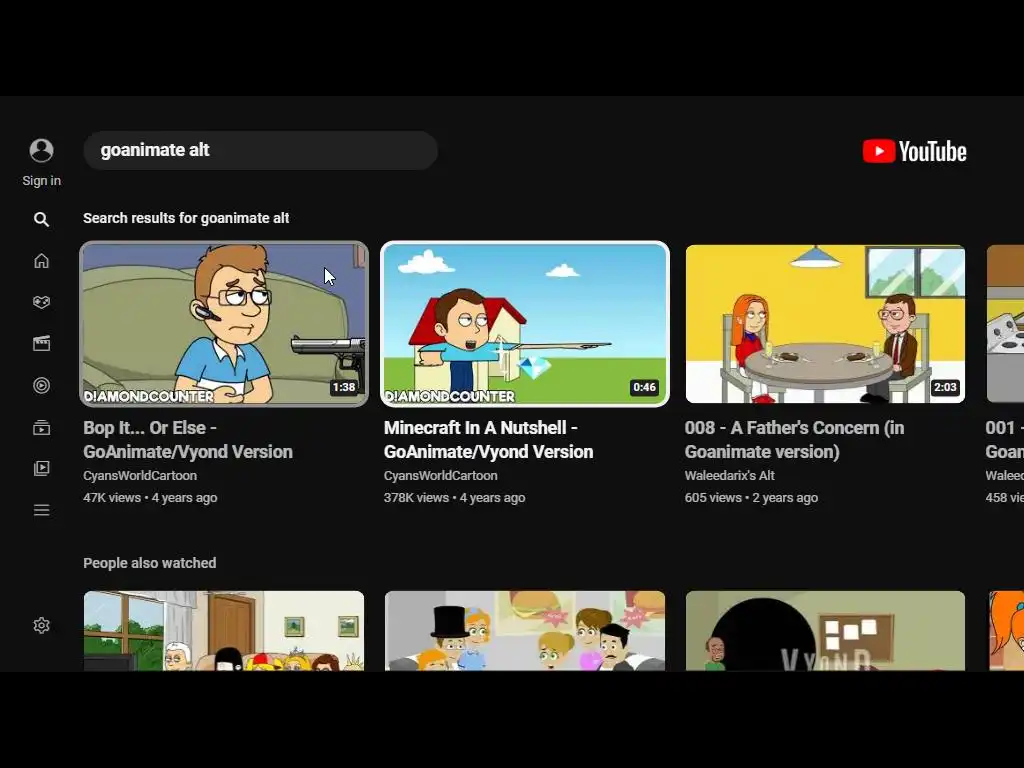The width and height of the screenshot is (1024, 768).
Task: Open Settings gear icon
Action: [41, 626]
